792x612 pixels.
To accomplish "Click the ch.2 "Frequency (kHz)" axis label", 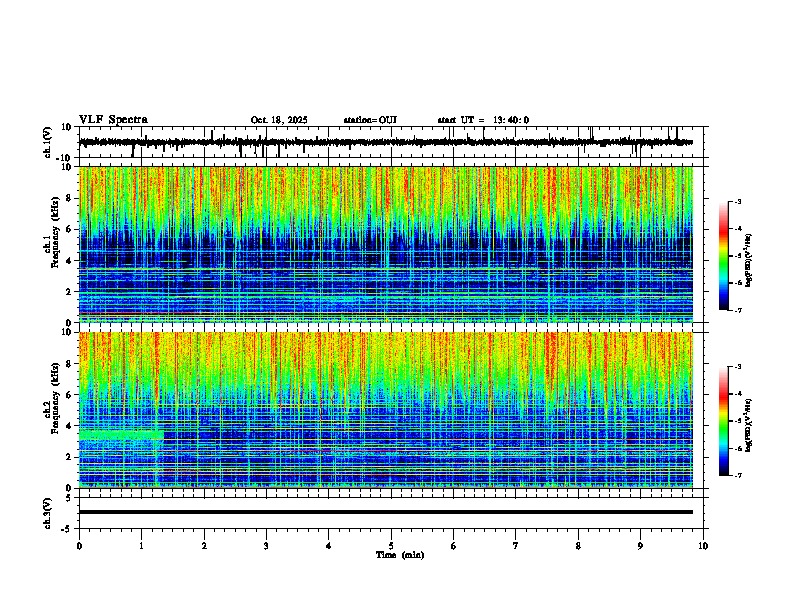I will (55, 398).
